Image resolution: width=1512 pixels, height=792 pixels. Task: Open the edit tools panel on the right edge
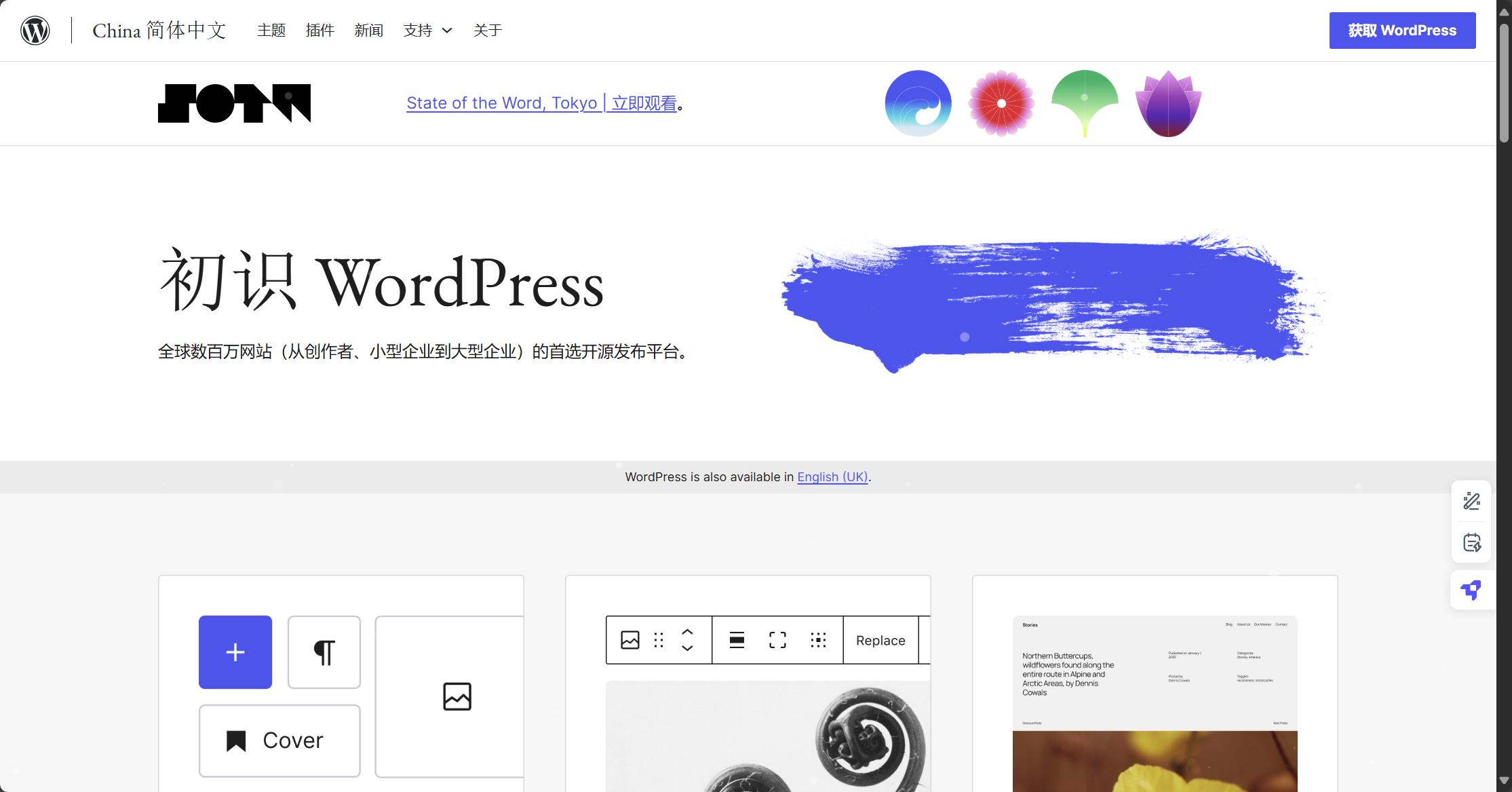click(x=1471, y=501)
